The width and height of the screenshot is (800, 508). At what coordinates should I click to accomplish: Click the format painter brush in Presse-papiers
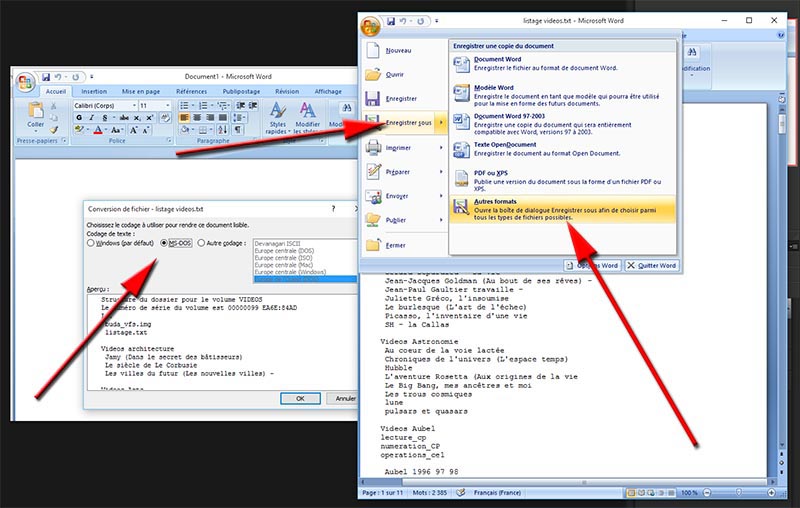pos(54,130)
